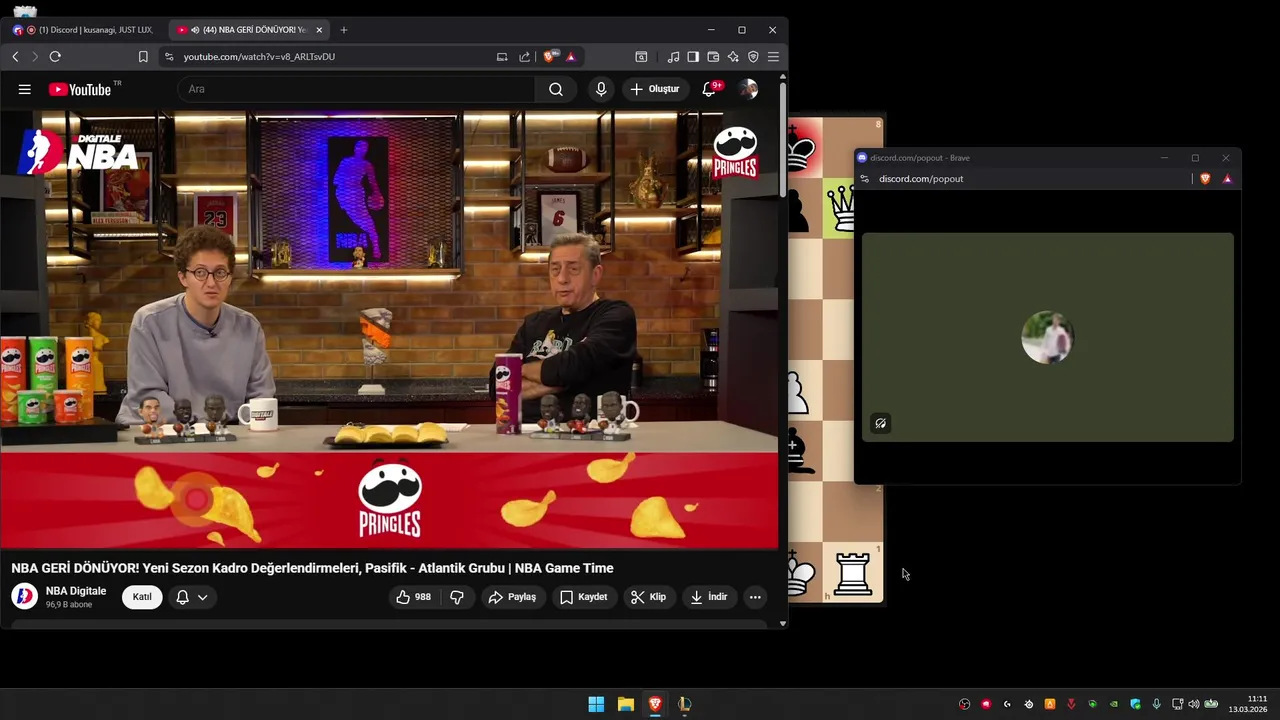Screen dimensions: 1280x720
Task: Open Brave browser from the taskbar
Action: 655,704
